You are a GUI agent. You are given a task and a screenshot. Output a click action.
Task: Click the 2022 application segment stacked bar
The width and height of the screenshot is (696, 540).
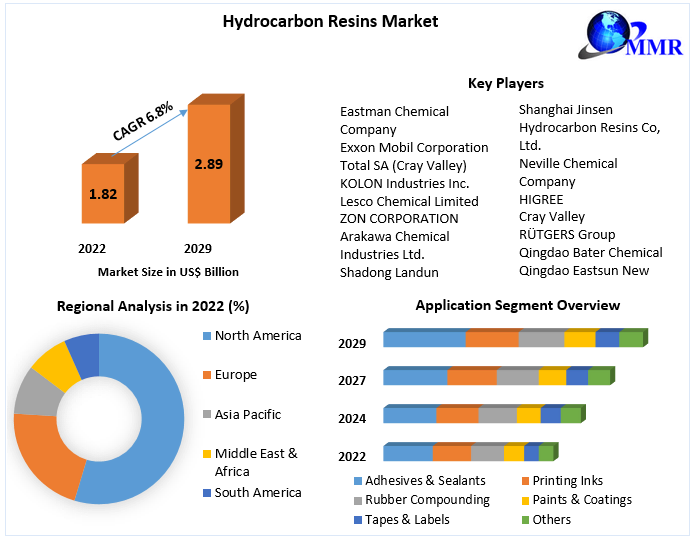[x=468, y=454]
